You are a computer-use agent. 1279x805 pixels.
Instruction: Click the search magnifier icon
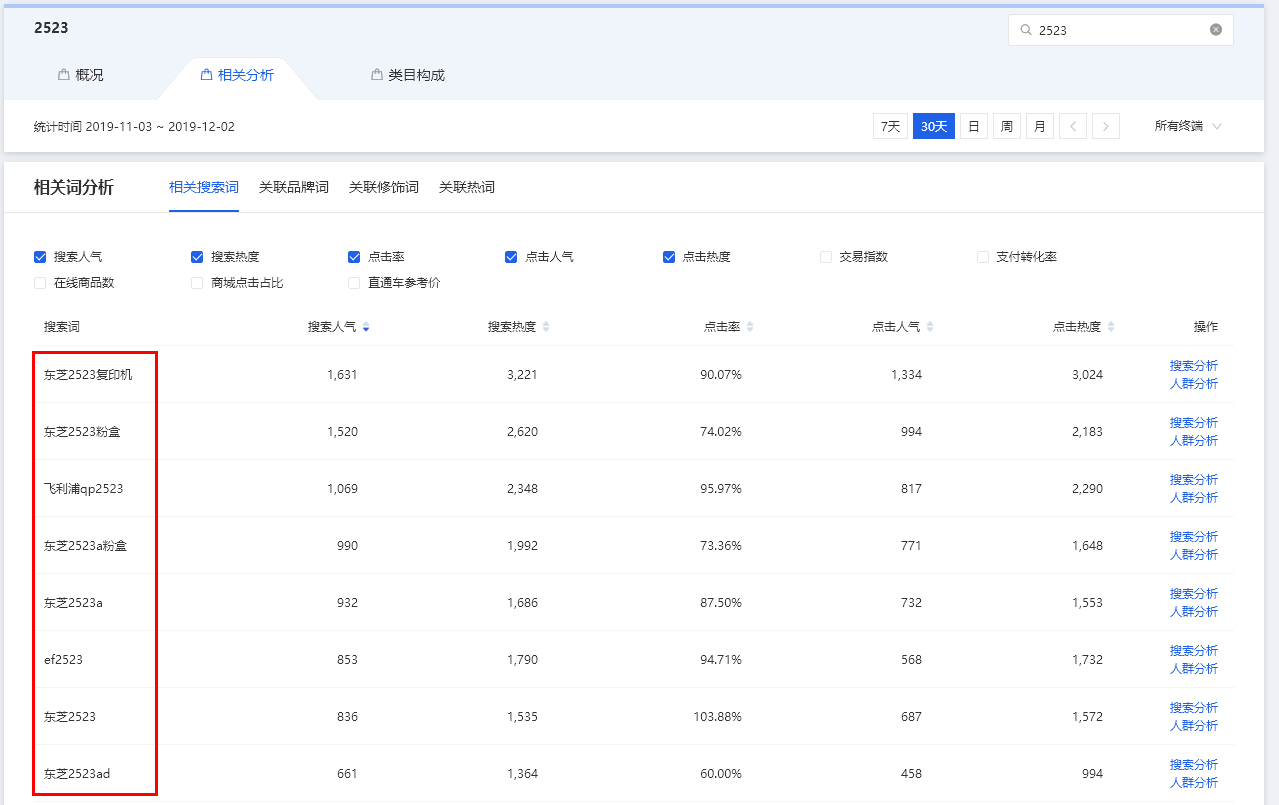click(1025, 30)
